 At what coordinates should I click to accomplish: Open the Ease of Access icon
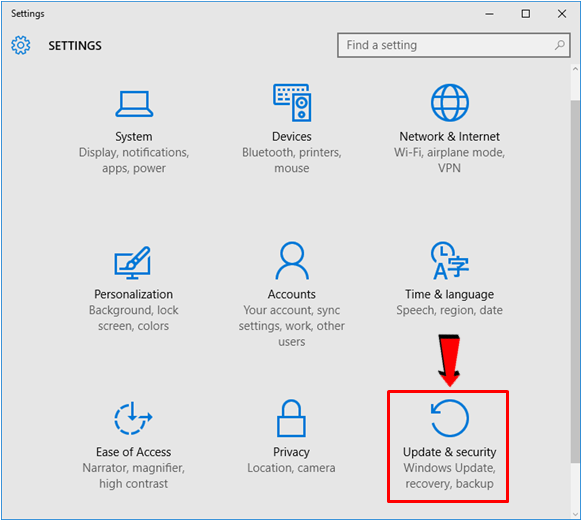(133, 418)
